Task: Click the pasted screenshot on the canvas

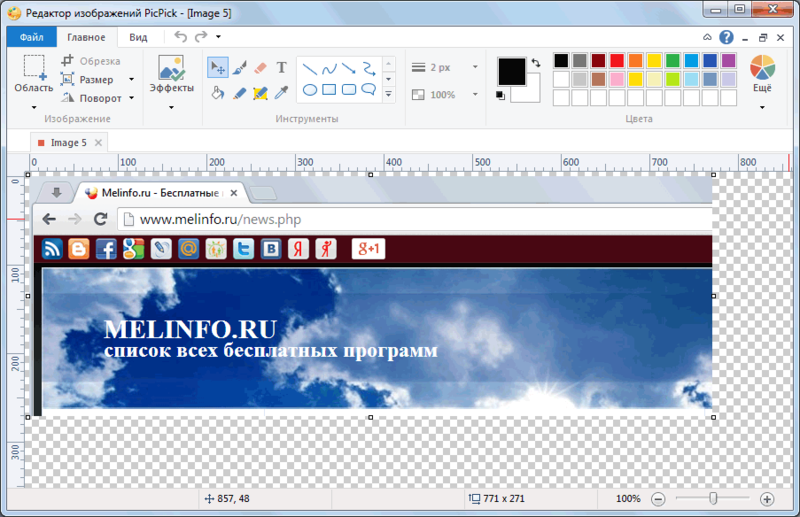Action: point(370,296)
